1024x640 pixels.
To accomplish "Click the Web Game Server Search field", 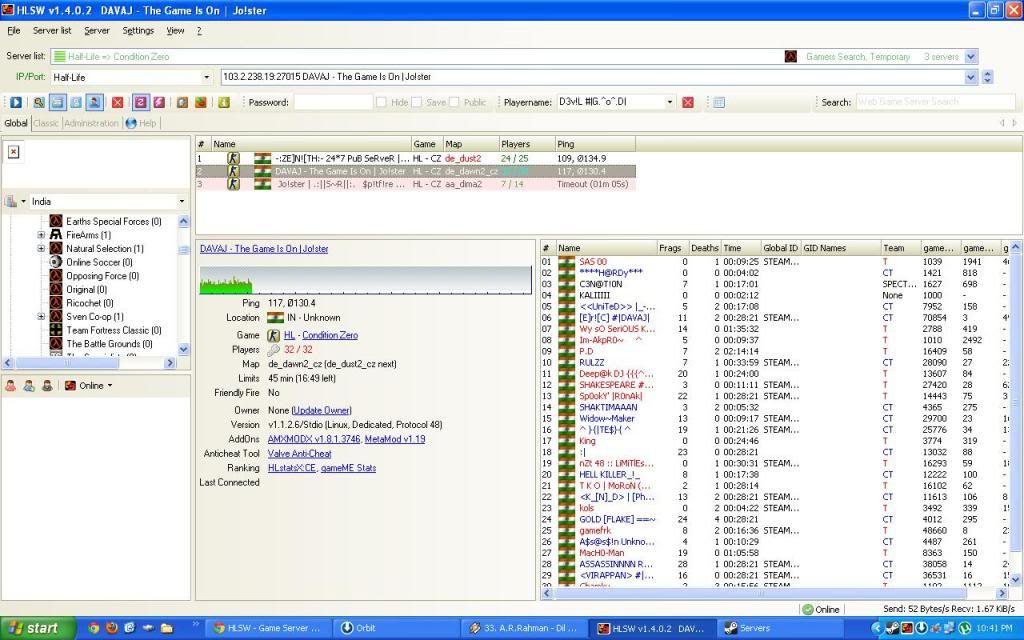I will (935, 102).
